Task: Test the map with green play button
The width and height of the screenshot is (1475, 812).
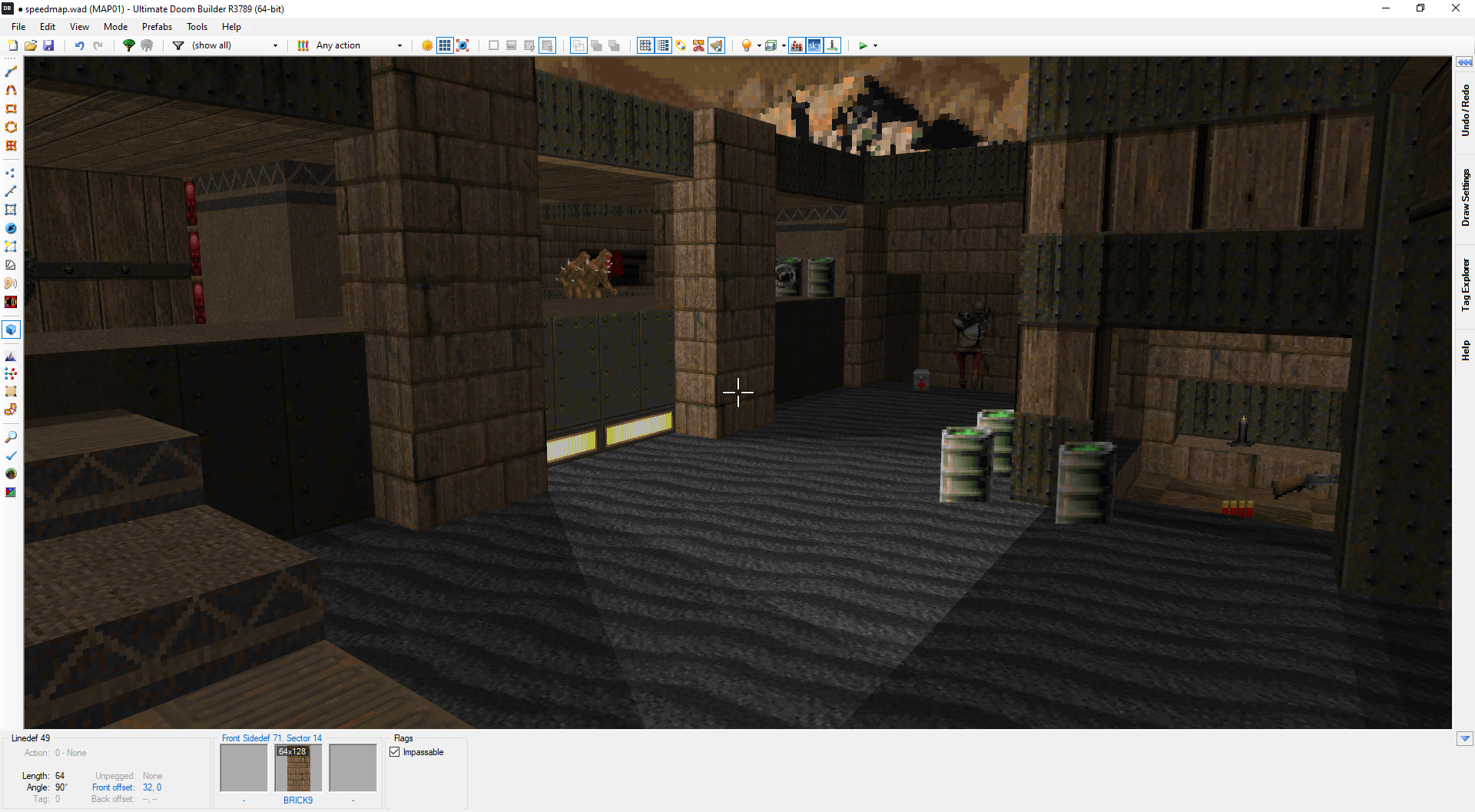Action: pos(863,45)
